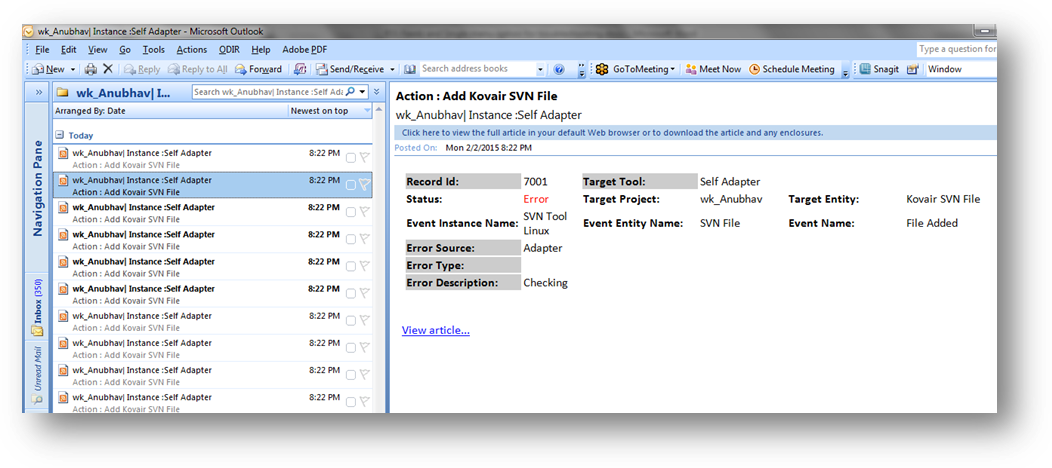Click the Search address books field

476,69
